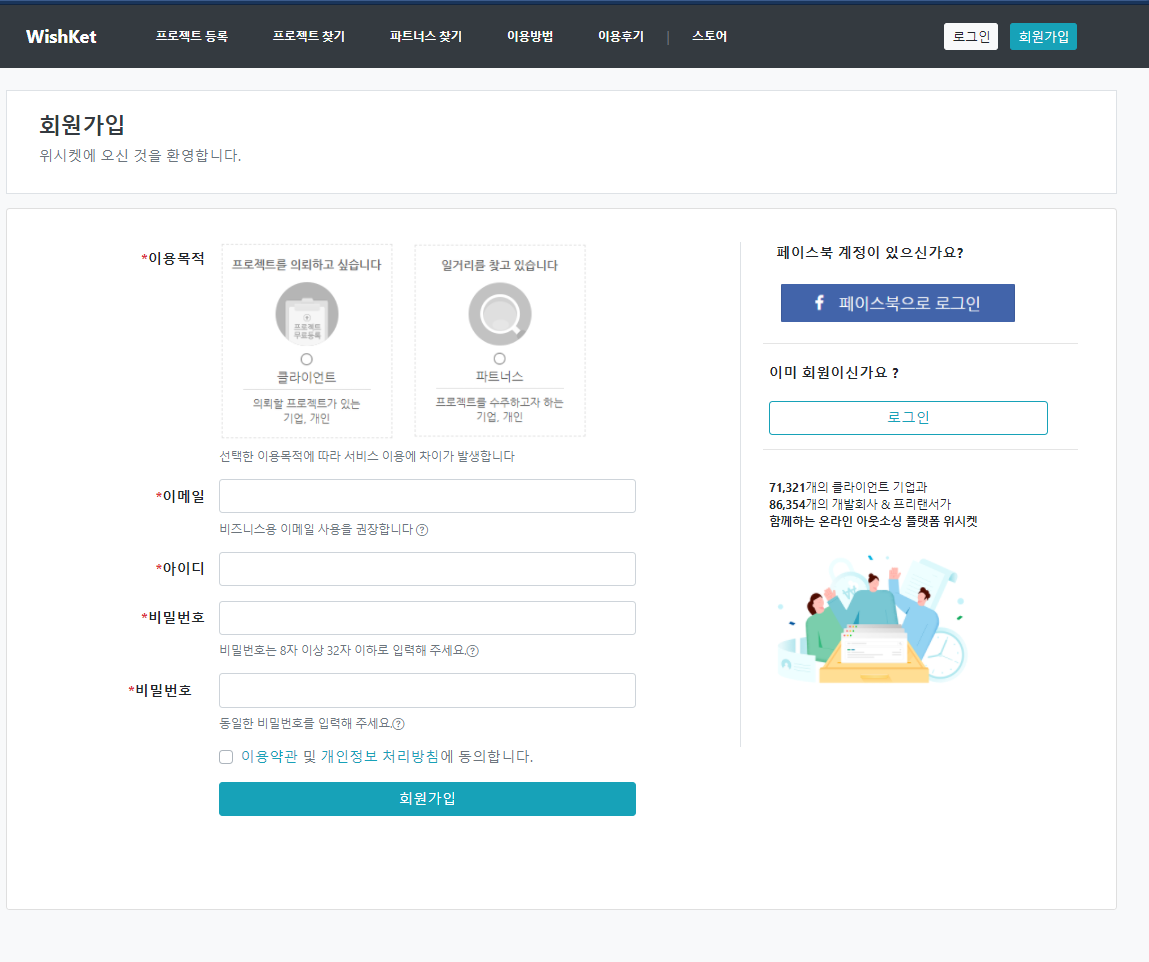
Task: Click the 71,321 client count text
Action: click(848, 487)
